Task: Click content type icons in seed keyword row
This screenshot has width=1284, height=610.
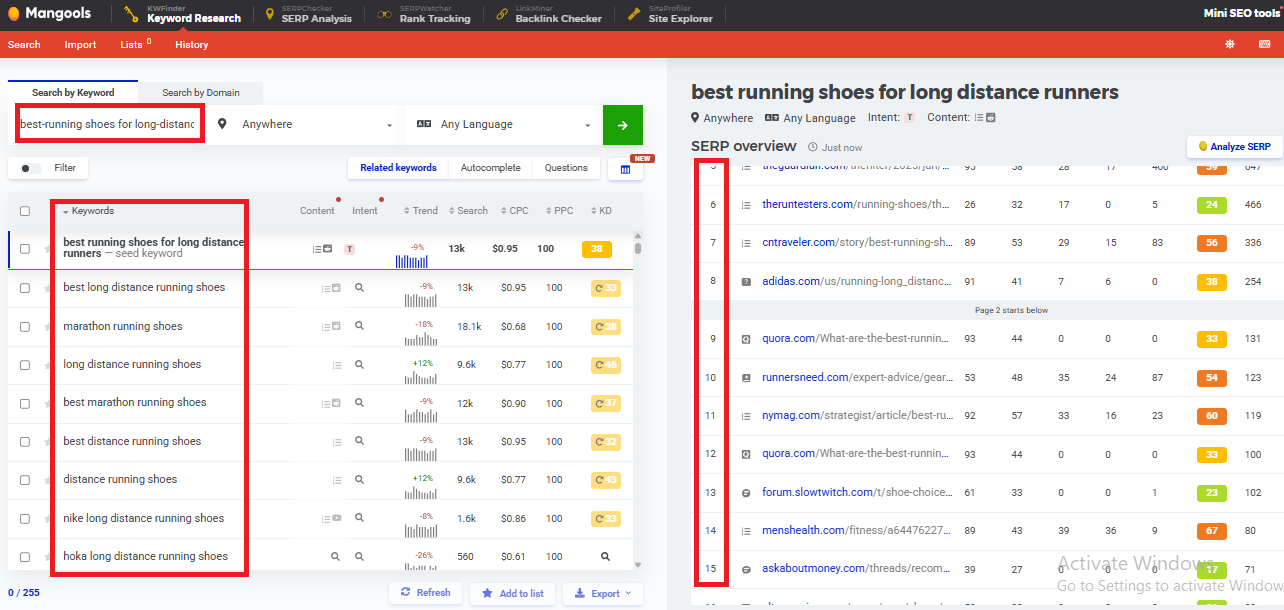Action: click(322, 249)
